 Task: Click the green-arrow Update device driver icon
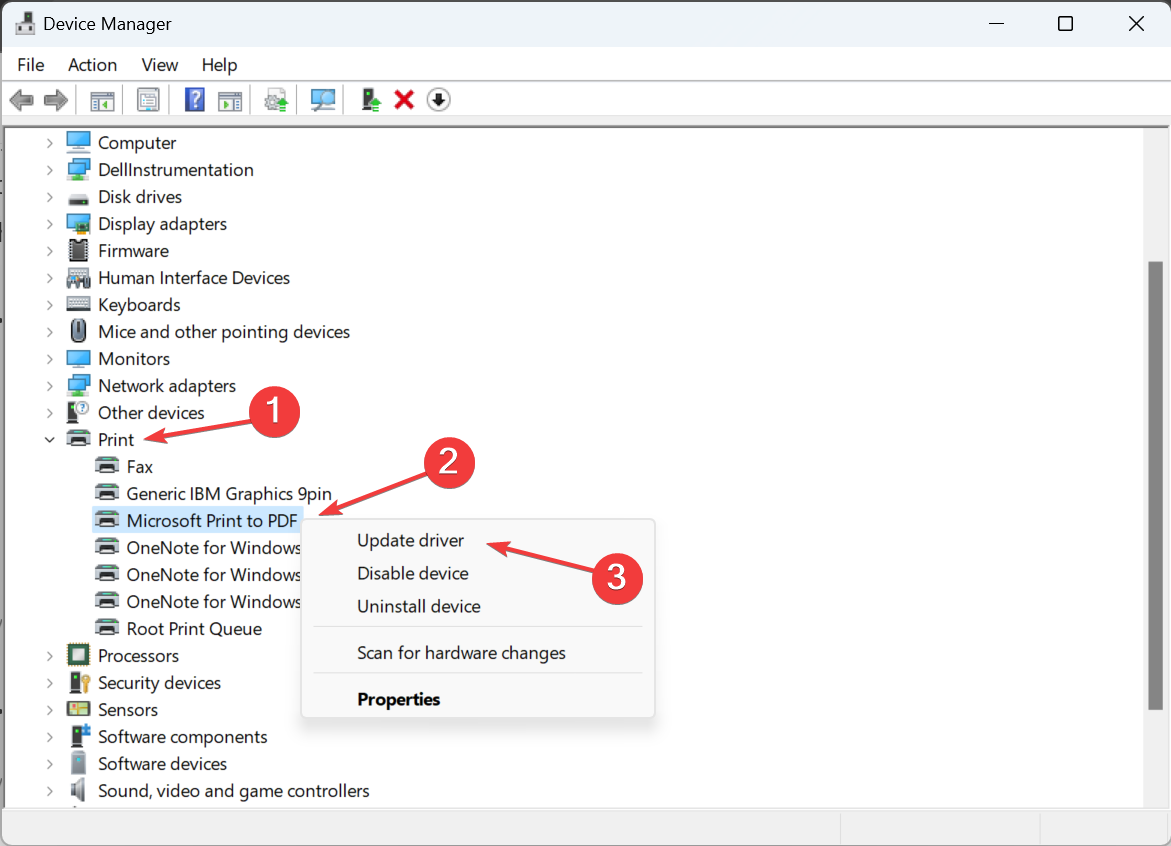tap(371, 100)
